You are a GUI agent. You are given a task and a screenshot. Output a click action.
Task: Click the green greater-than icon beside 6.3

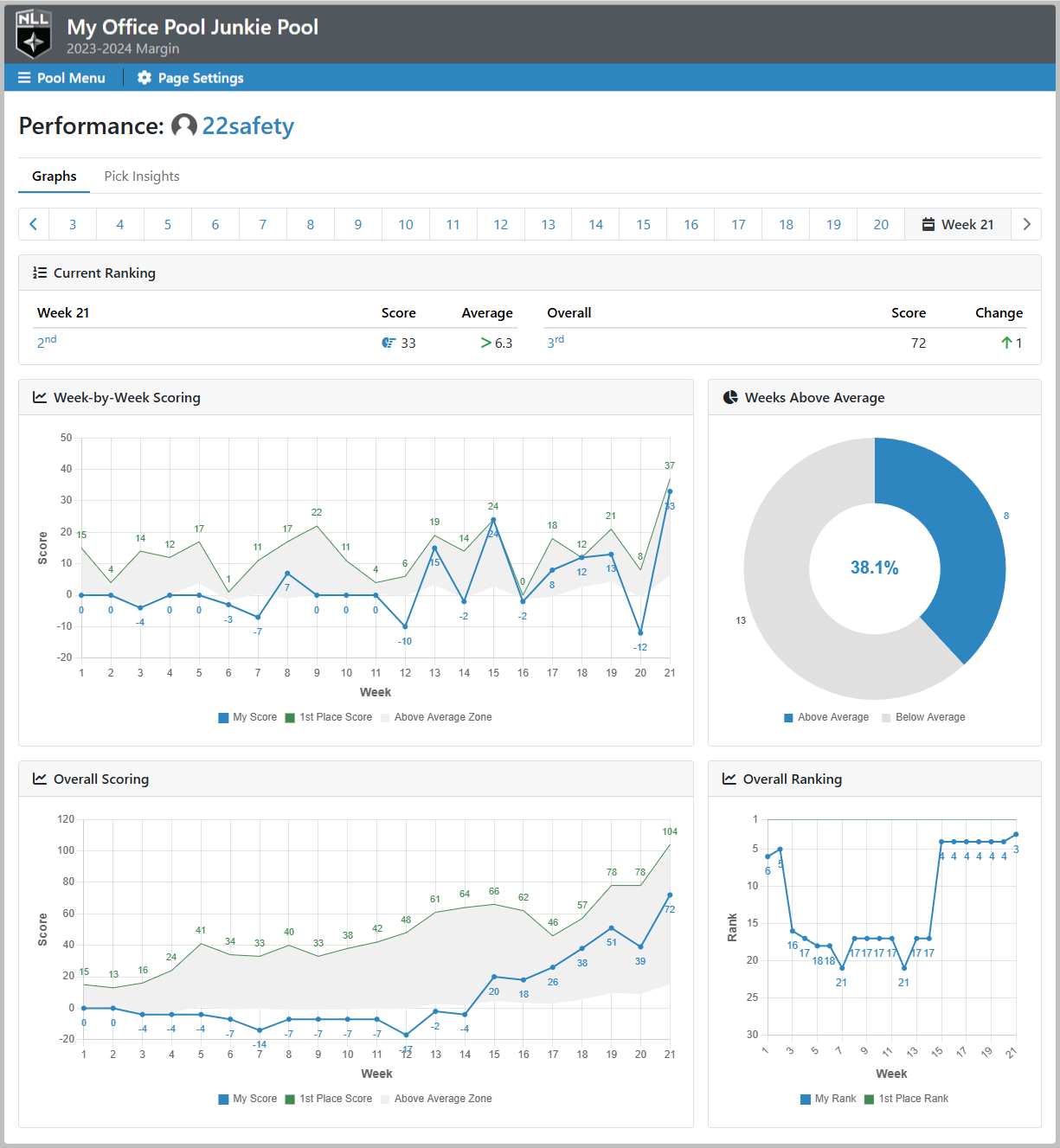pos(486,343)
